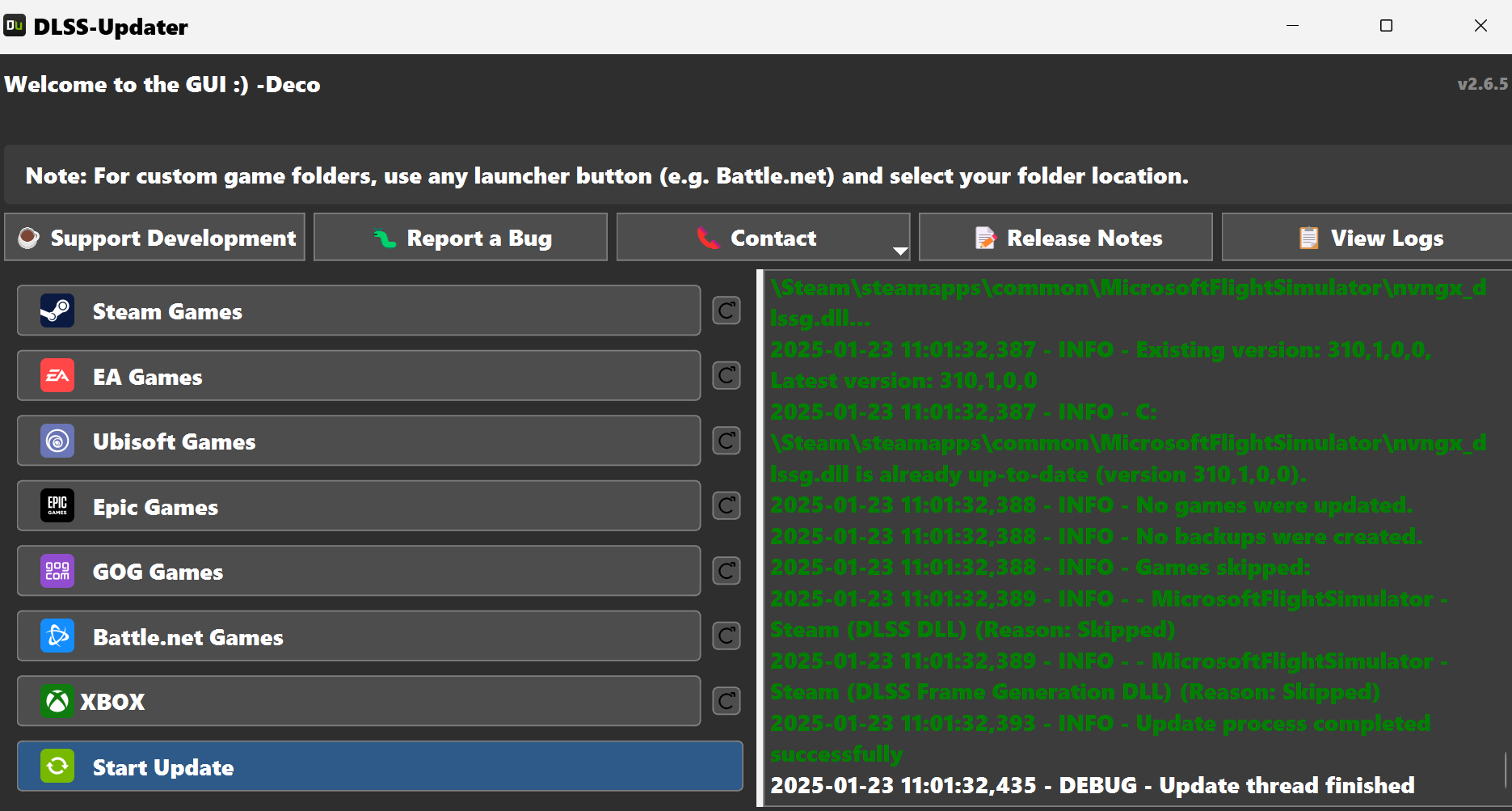This screenshot has width=1512, height=811.
Task: Click the "Update thread finished" DEBUG log line
Action: [x=1093, y=785]
